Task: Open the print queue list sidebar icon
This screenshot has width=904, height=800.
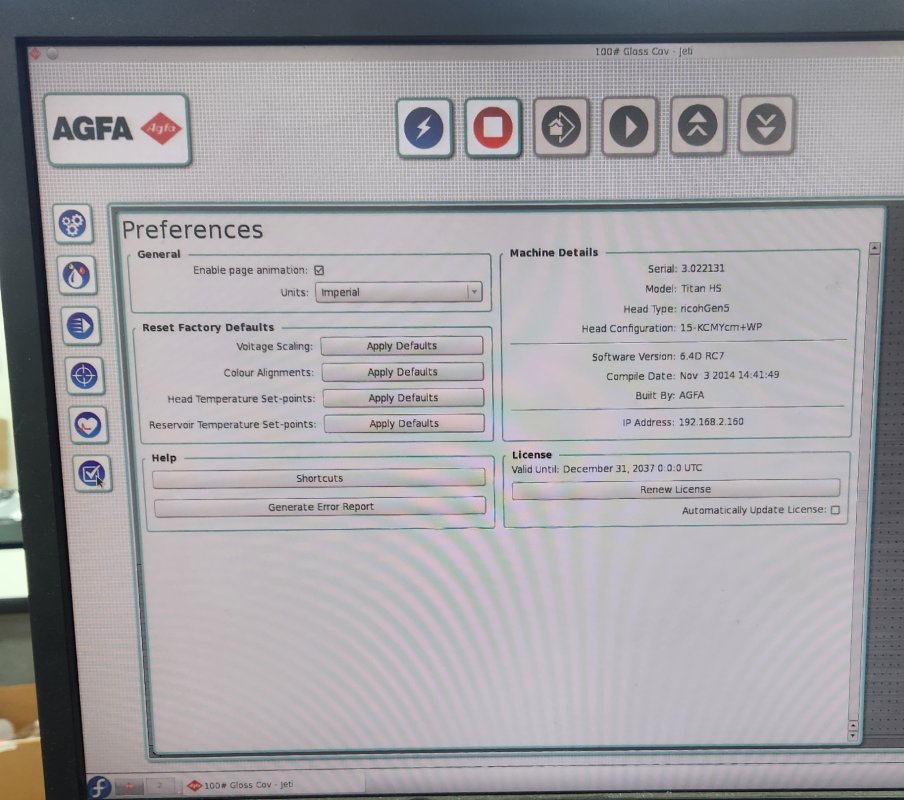Action: coord(81,326)
